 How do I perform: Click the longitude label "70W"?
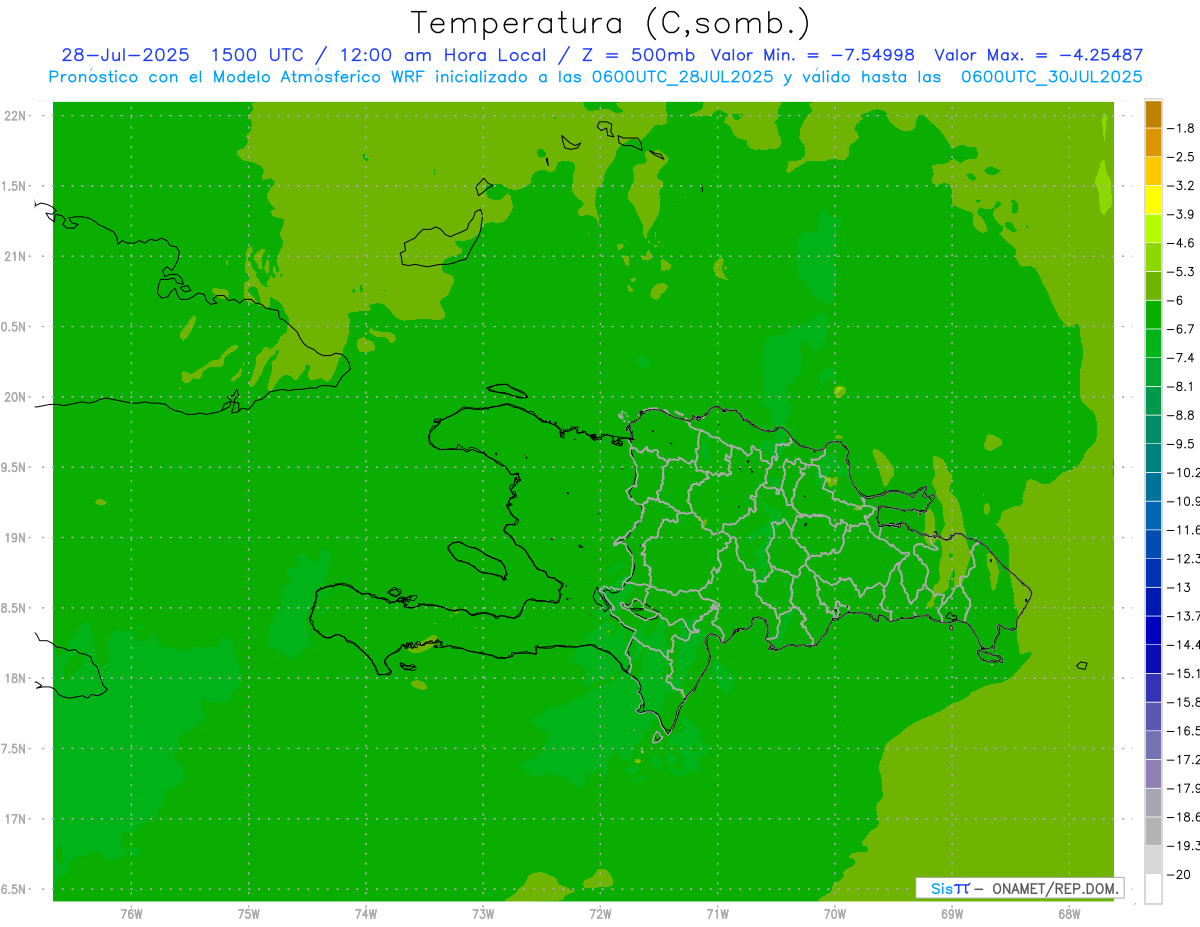click(x=834, y=914)
